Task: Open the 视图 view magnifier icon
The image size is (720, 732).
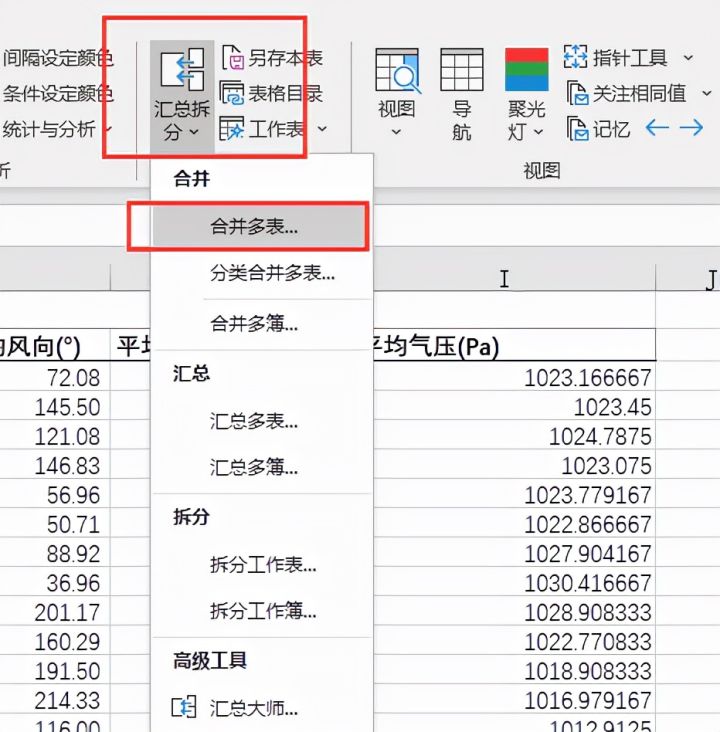Action: (x=397, y=70)
